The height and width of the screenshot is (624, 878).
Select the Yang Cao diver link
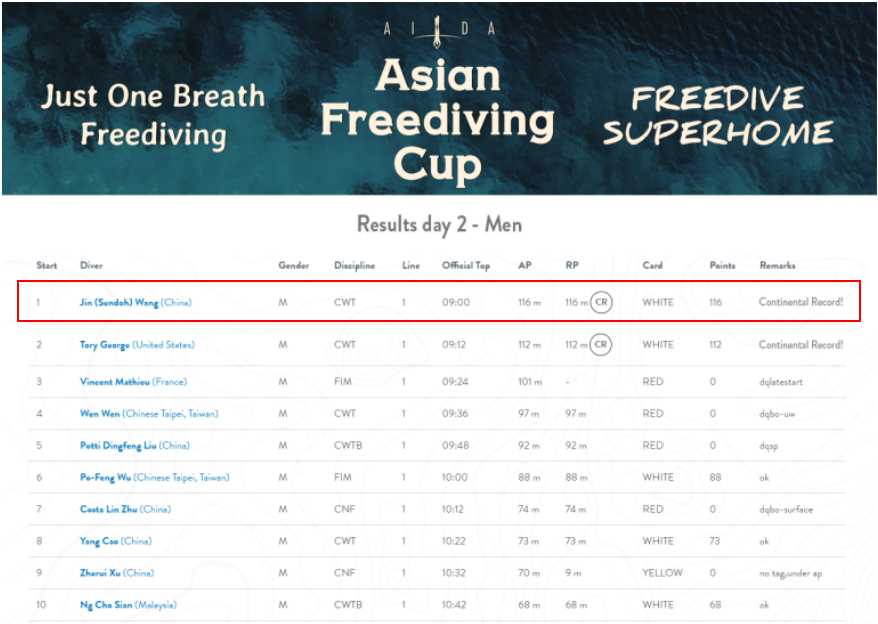click(99, 542)
